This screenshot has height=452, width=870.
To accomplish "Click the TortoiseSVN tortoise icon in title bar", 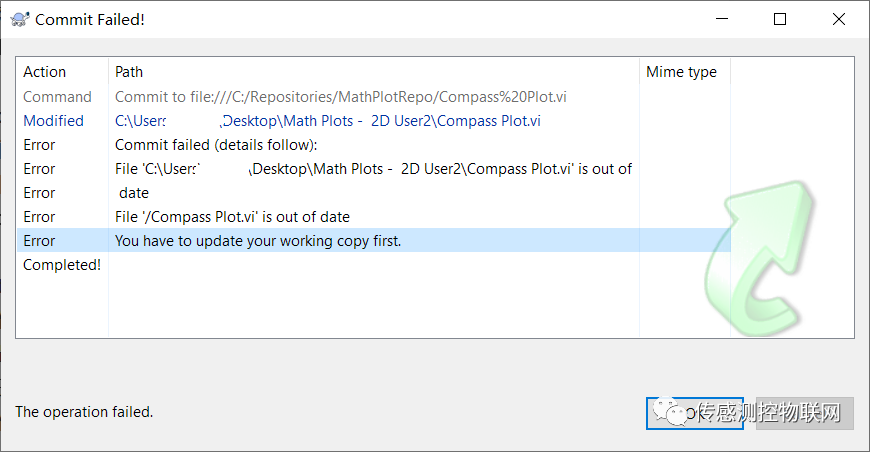I will [18, 19].
